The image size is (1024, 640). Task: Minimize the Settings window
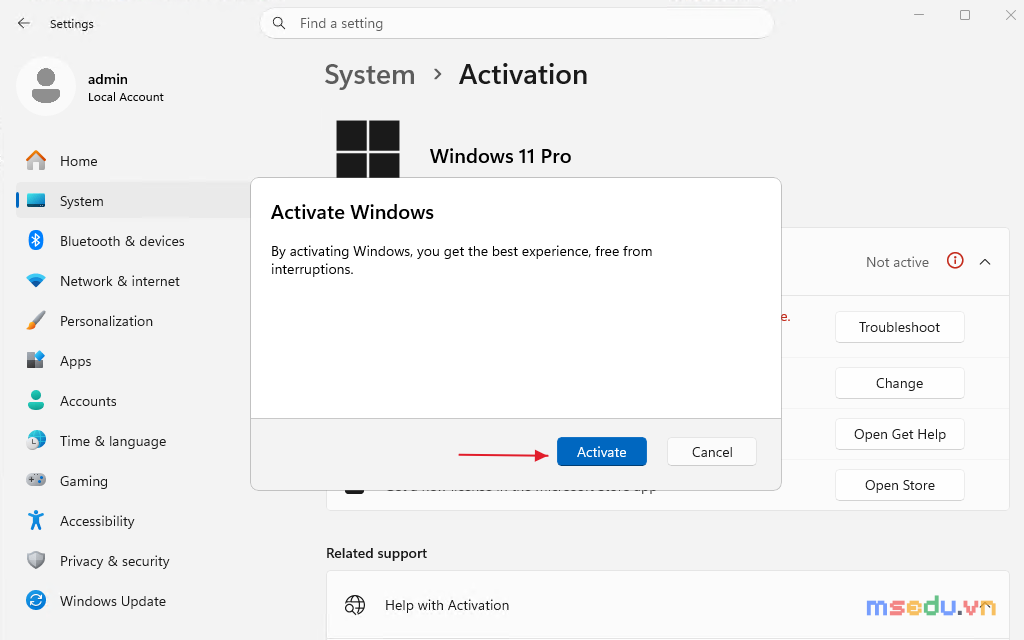919,14
